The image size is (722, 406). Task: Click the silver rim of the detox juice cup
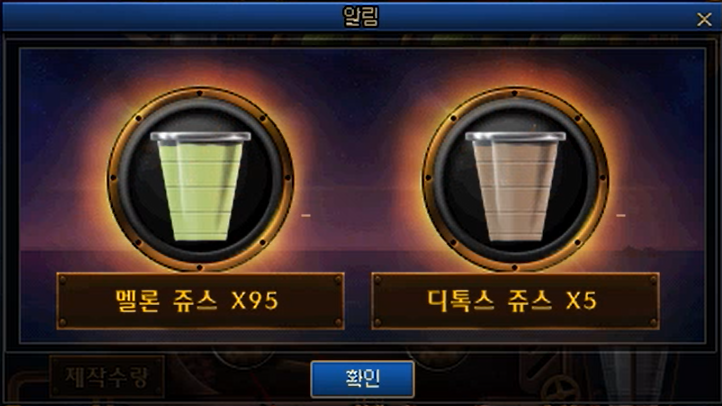click(515, 137)
